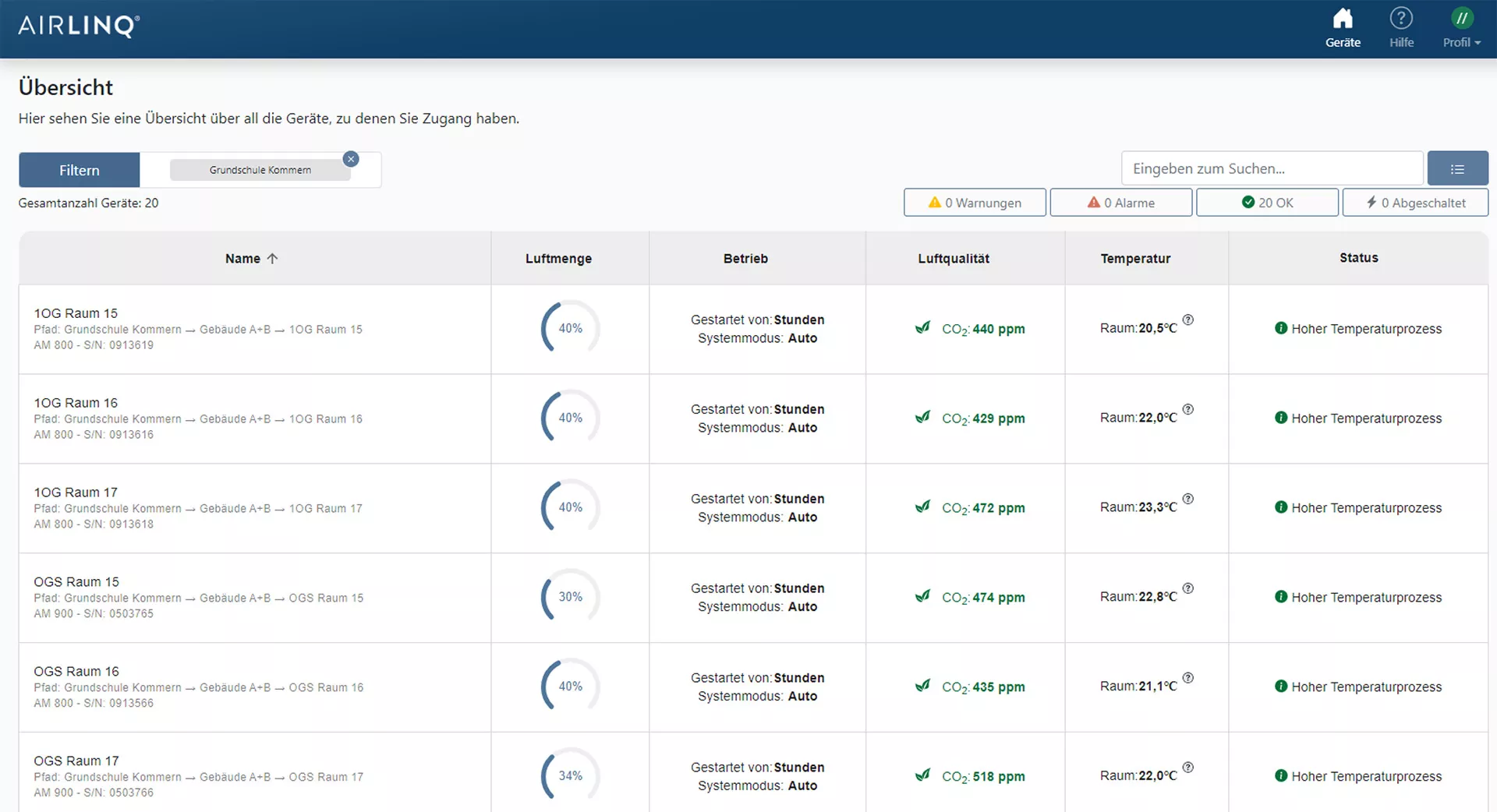Open the Geräte home icon
Viewport: 1497px width, 812px height.
1343,19
